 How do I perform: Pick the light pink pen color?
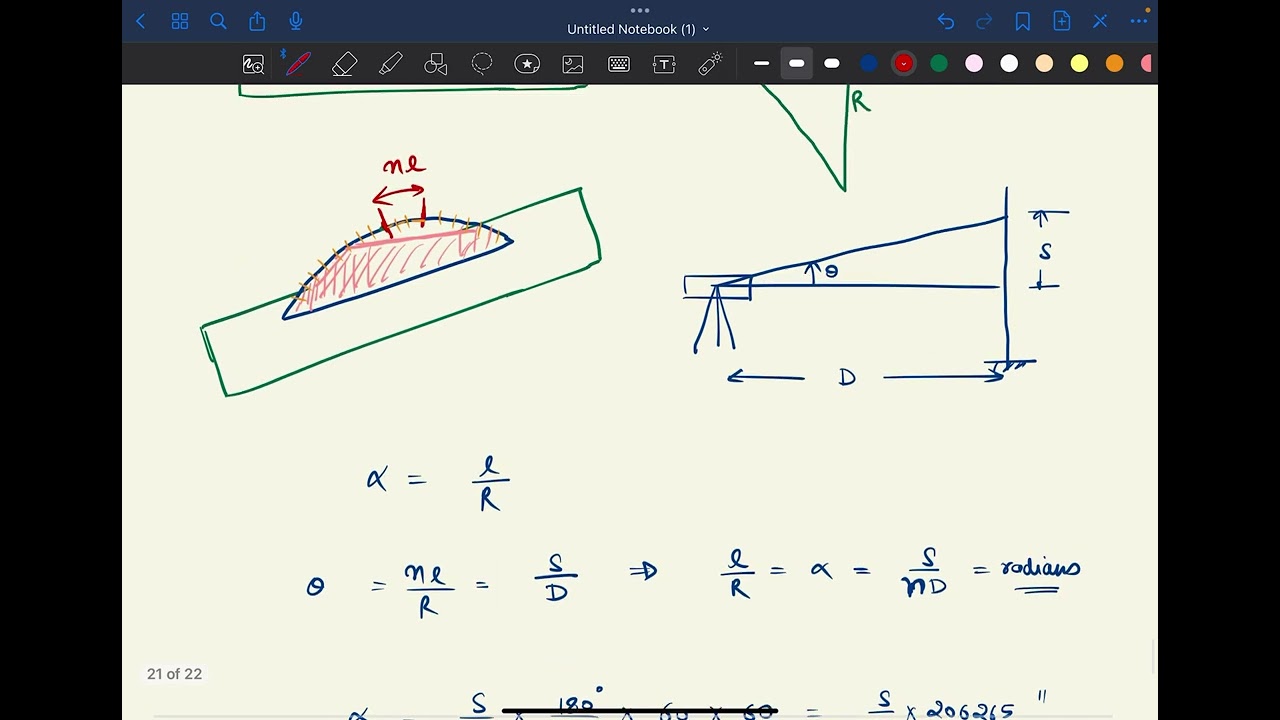click(x=974, y=63)
